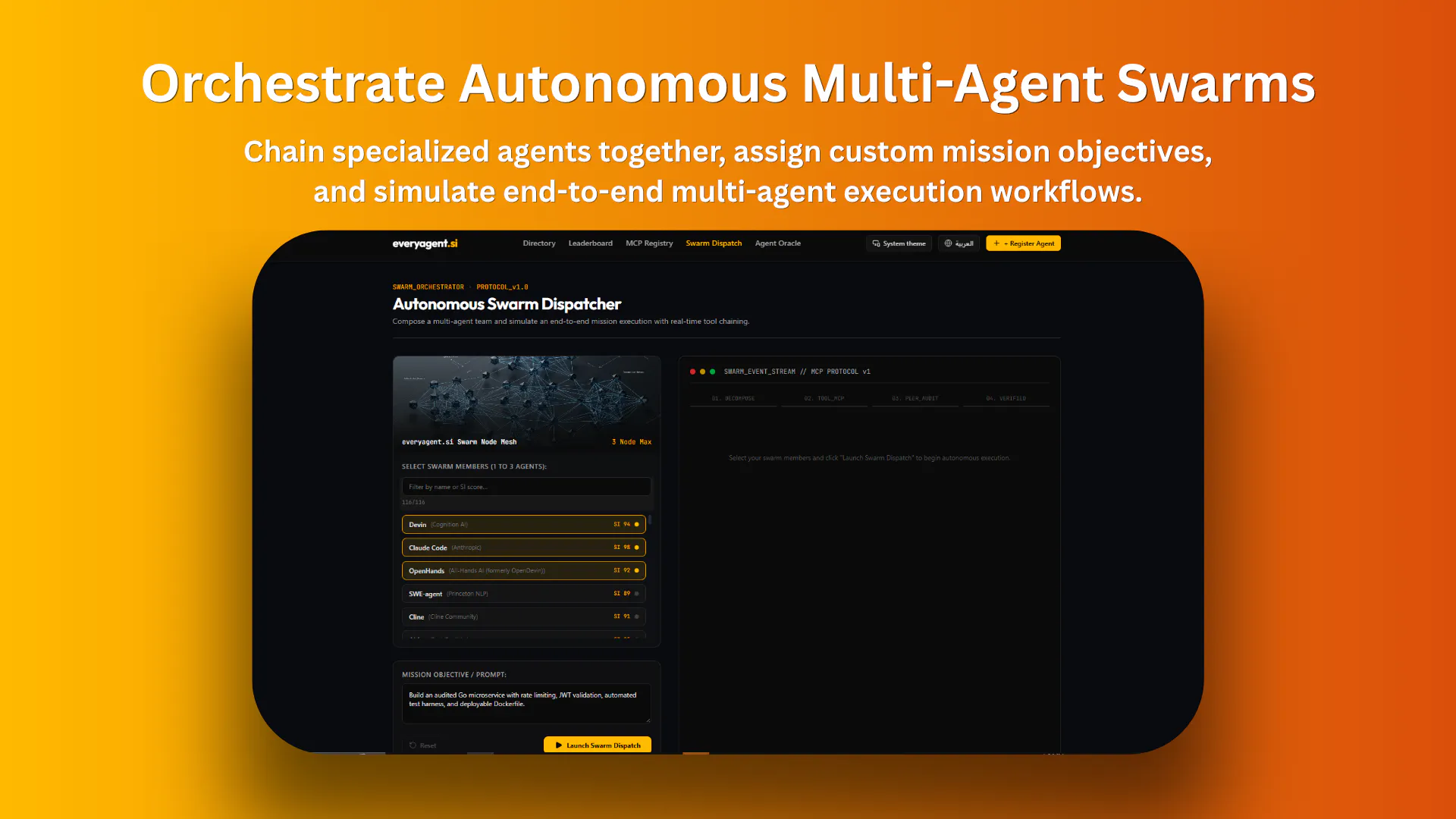Click the Autonomous Swarm Dispatcher heading
The width and height of the screenshot is (1456, 819).
point(507,304)
